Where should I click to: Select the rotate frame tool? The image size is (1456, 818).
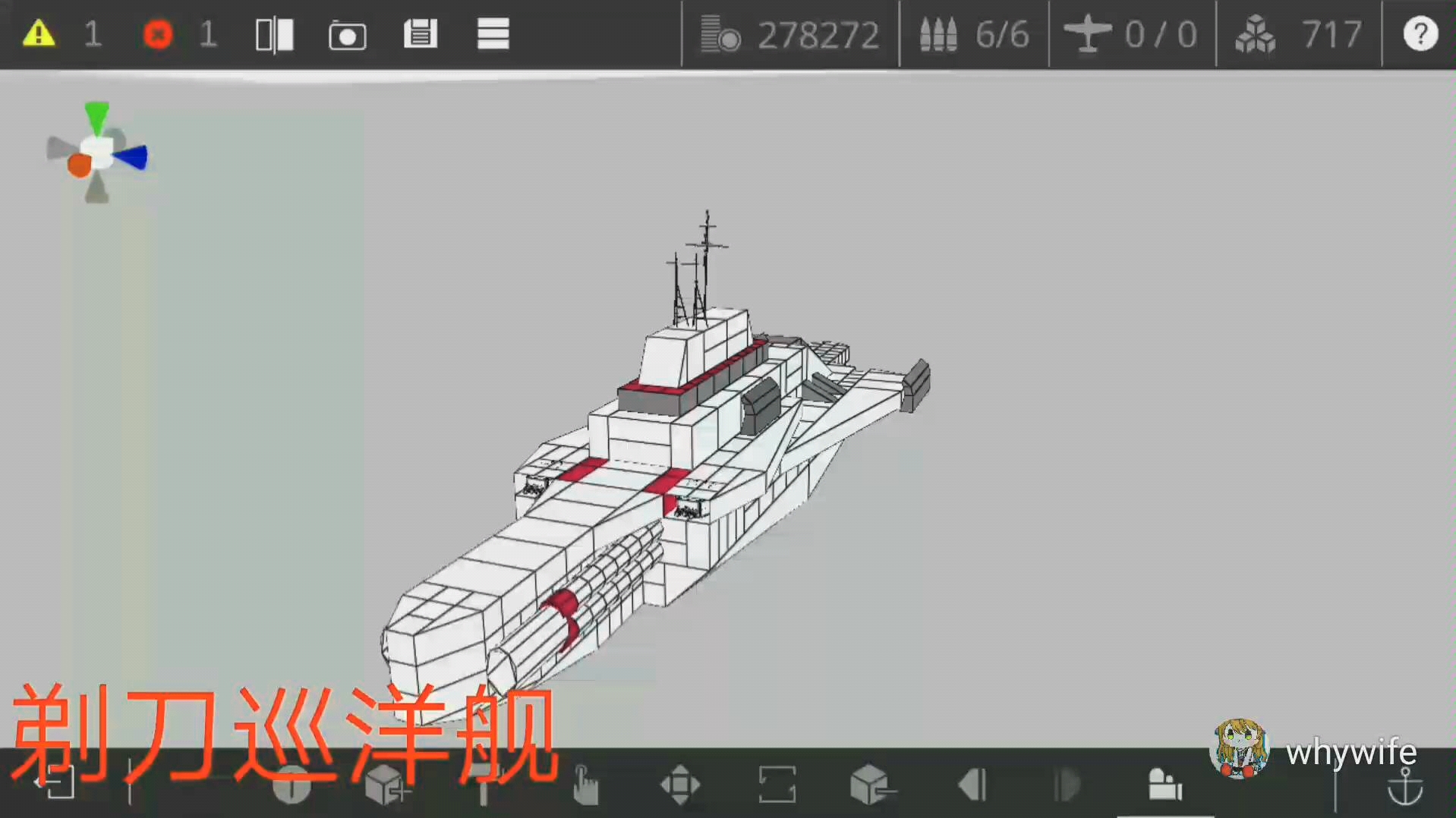(777, 785)
